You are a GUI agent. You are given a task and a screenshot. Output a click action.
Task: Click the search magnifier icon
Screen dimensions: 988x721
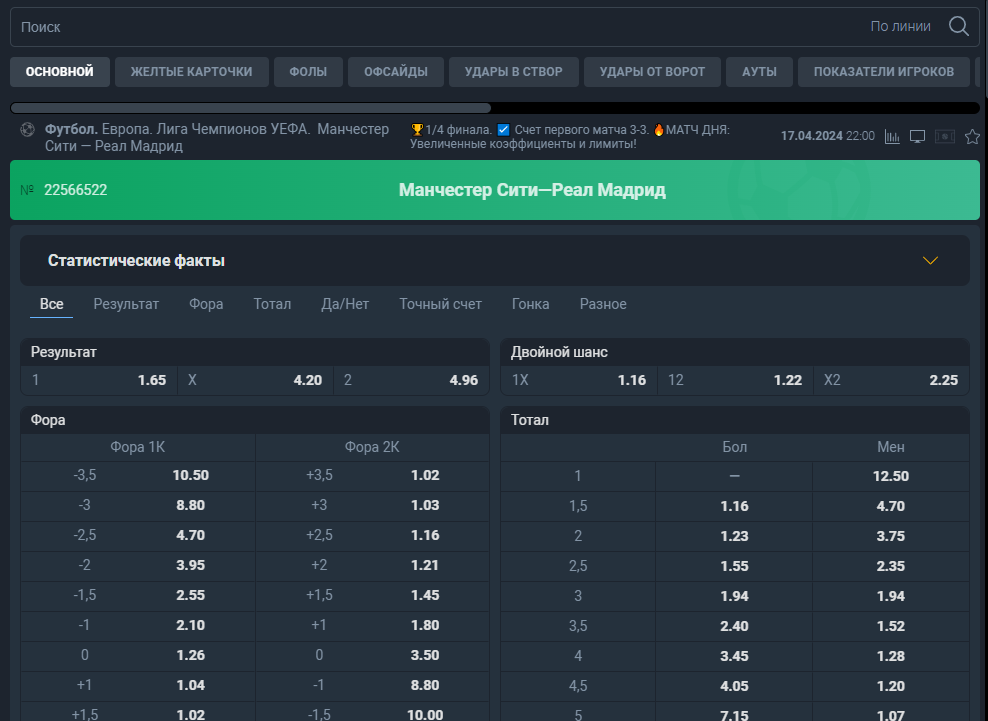tap(958, 26)
